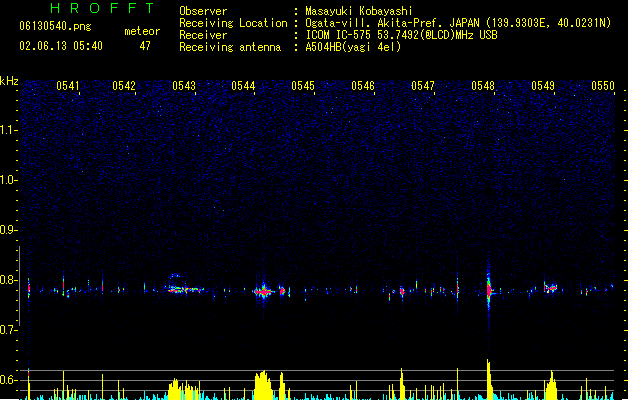Screen dimensions: 629x400
Task: Click the meteor label
Action: [142, 31]
